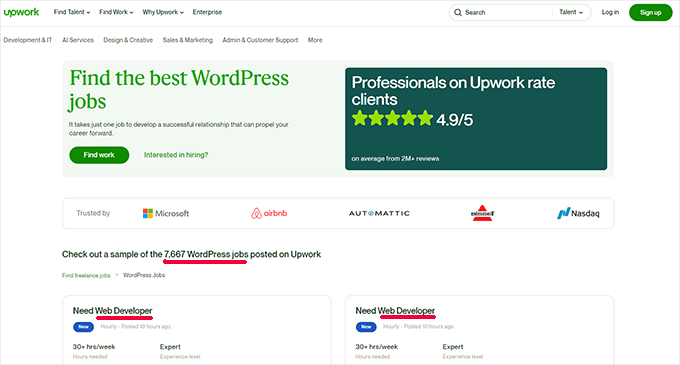680x365 pixels.
Task: Open first Need Web Developer job title
Action: (x=113, y=311)
